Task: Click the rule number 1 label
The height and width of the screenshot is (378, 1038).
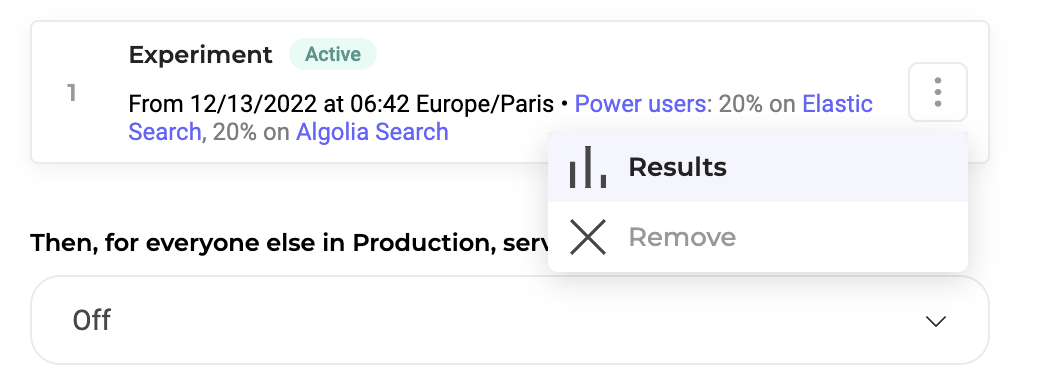Action: pyautogui.click(x=71, y=93)
